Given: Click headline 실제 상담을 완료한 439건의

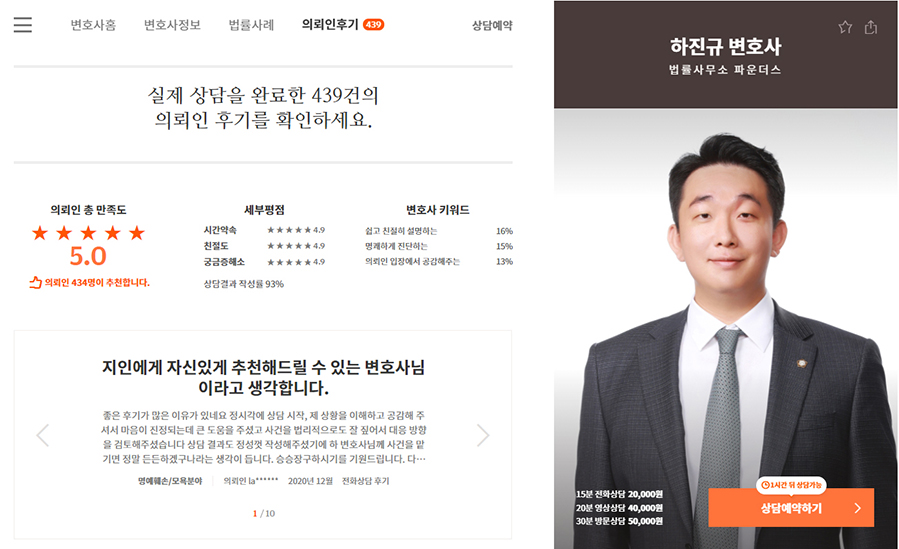Looking at the screenshot, I should point(263,95).
